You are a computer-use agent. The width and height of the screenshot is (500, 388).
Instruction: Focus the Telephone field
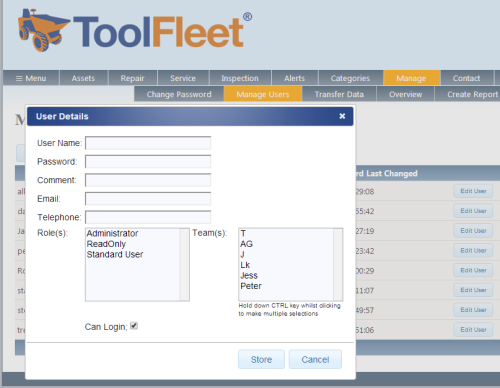[x=148, y=217]
